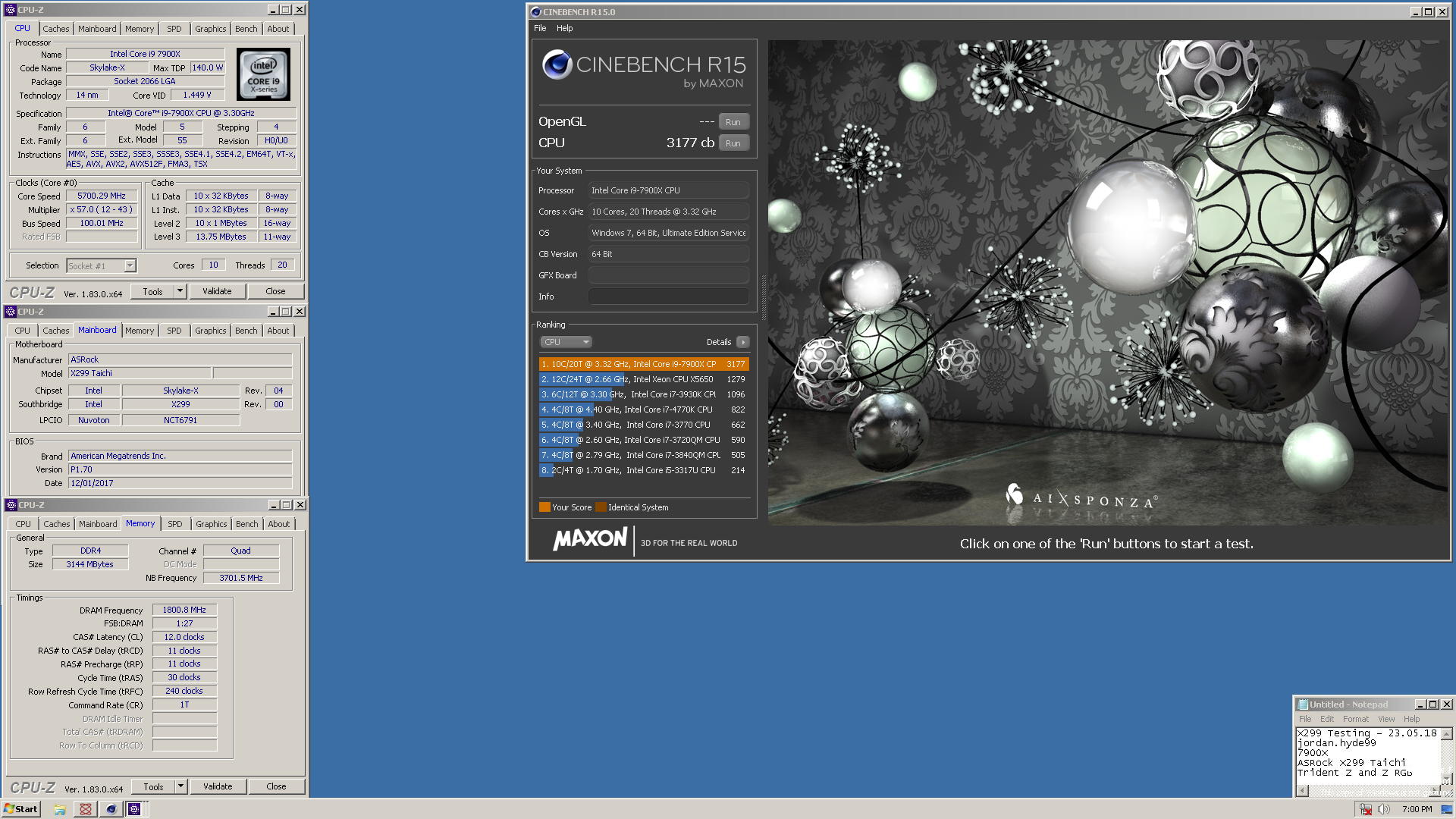
Task: Click the jordan.hyde99 line in Notepad
Action: point(1336,743)
